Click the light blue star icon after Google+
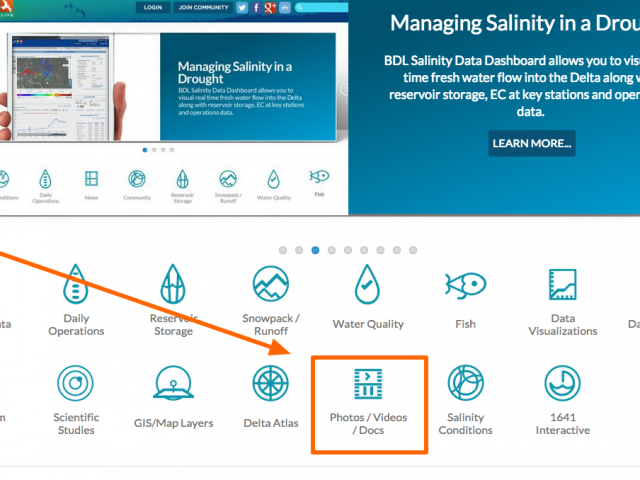Image resolution: width=640 pixels, height=480 pixels. pos(285,7)
